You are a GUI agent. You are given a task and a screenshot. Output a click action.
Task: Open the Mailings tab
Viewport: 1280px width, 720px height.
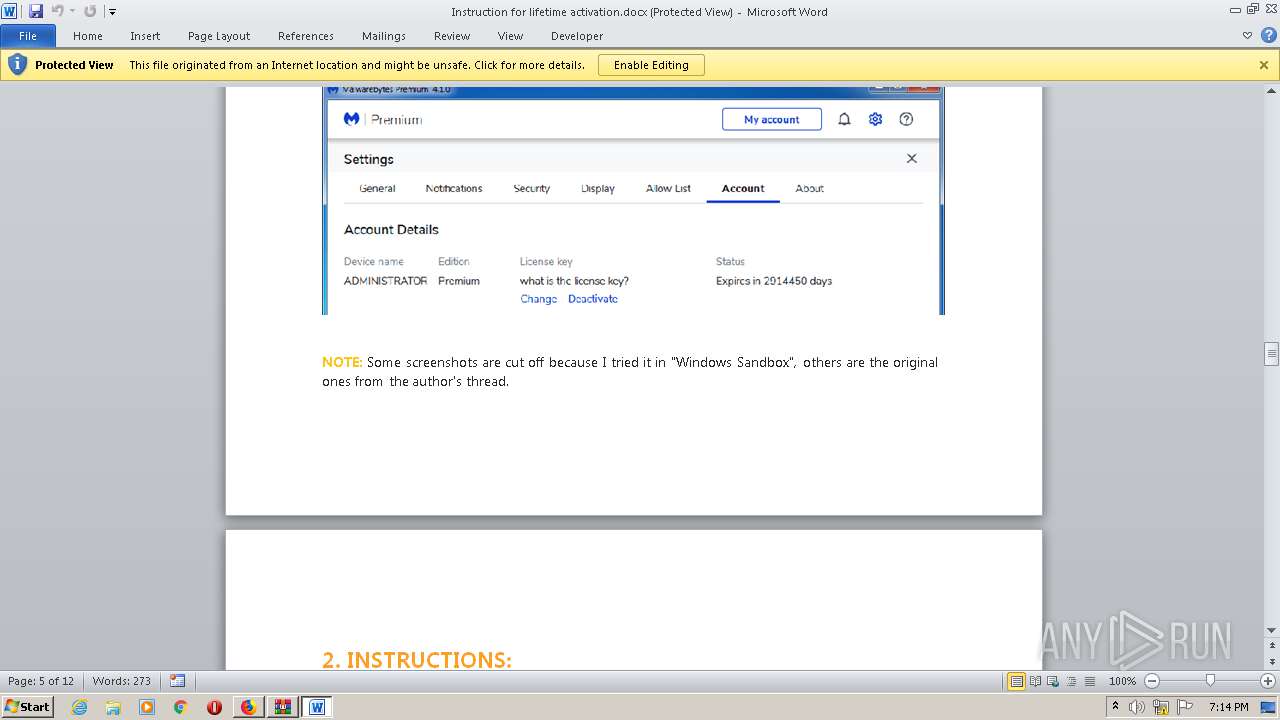[384, 35]
